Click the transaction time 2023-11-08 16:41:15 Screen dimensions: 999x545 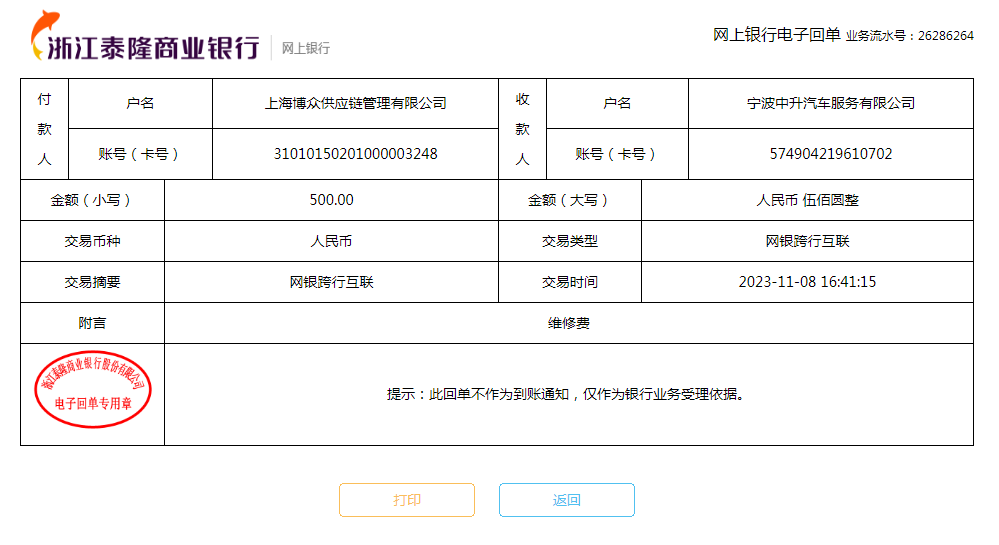pyautogui.click(x=807, y=282)
